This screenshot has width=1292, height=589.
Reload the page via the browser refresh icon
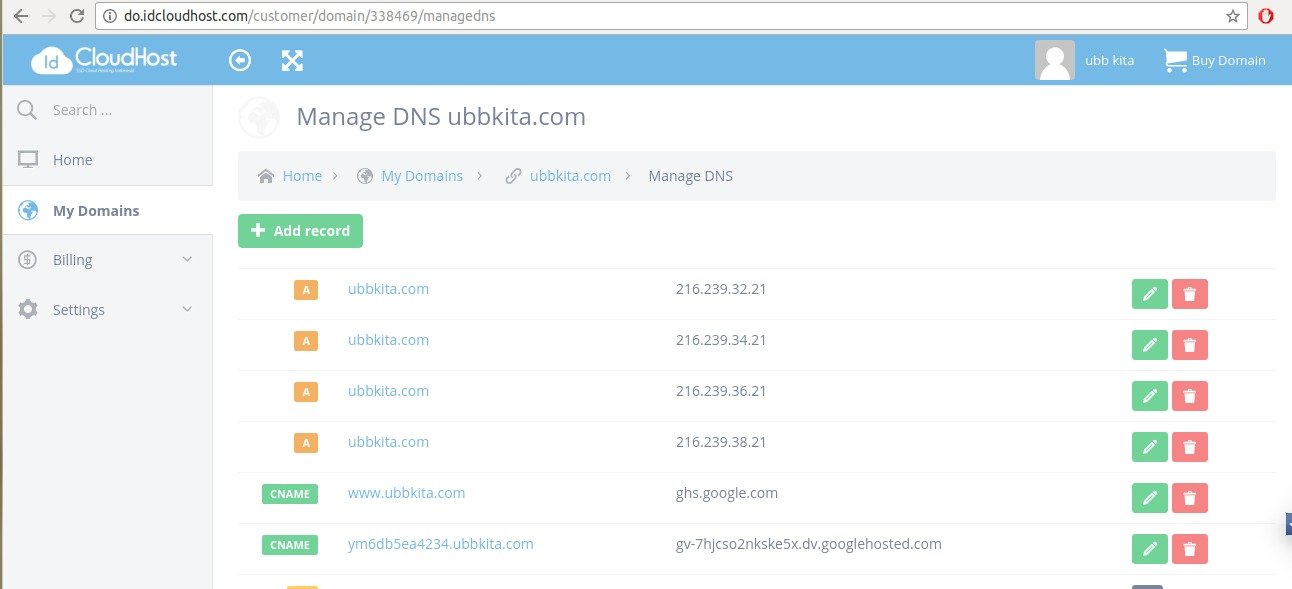pos(76,15)
